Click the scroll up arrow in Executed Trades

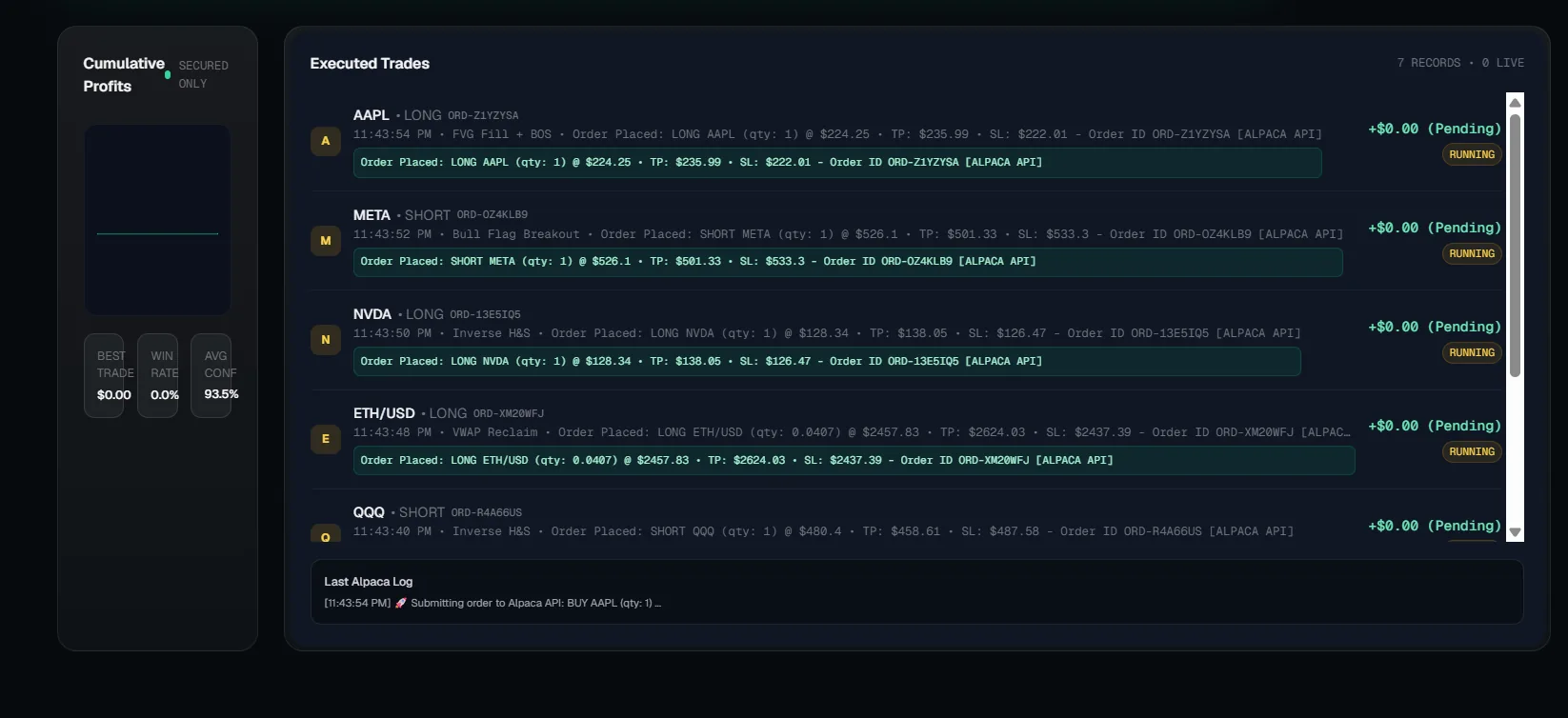pyautogui.click(x=1515, y=102)
